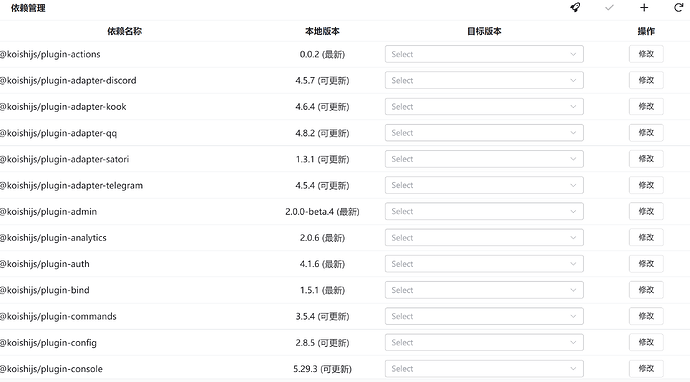Click version 2.0.6 (最新) cell

click(x=323, y=238)
